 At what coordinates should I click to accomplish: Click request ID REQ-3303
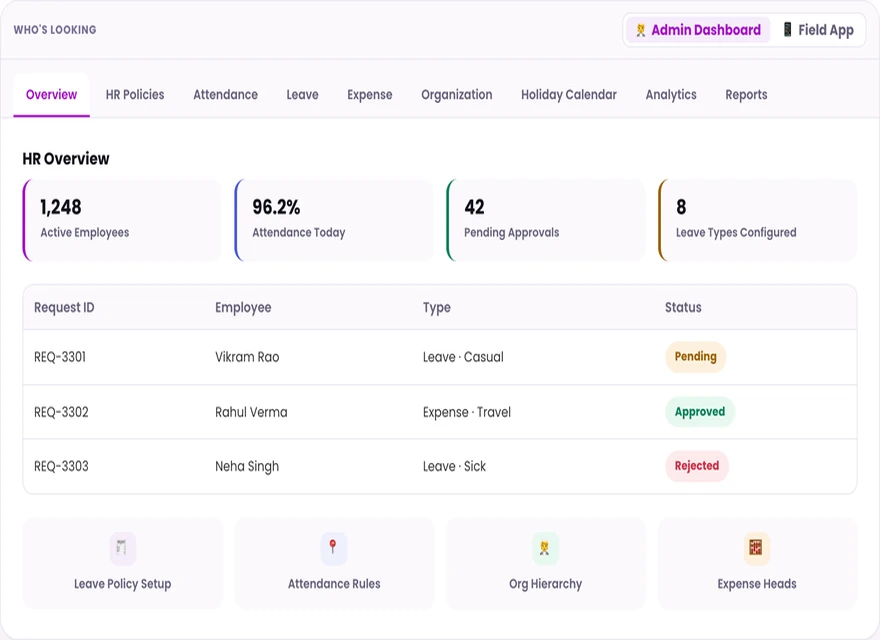pyautogui.click(x=61, y=467)
